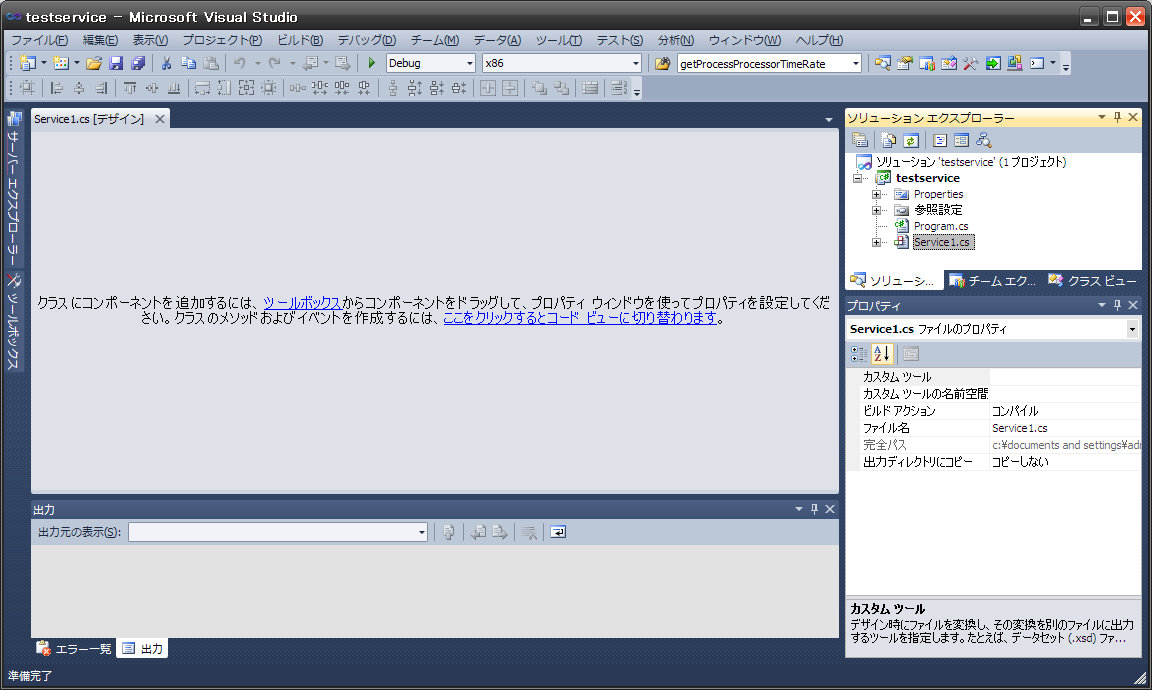Image resolution: width=1152 pixels, height=690 pixels.
Task: Open Toolbox hammer and wrench icon
Action: [x=971, y=63]
